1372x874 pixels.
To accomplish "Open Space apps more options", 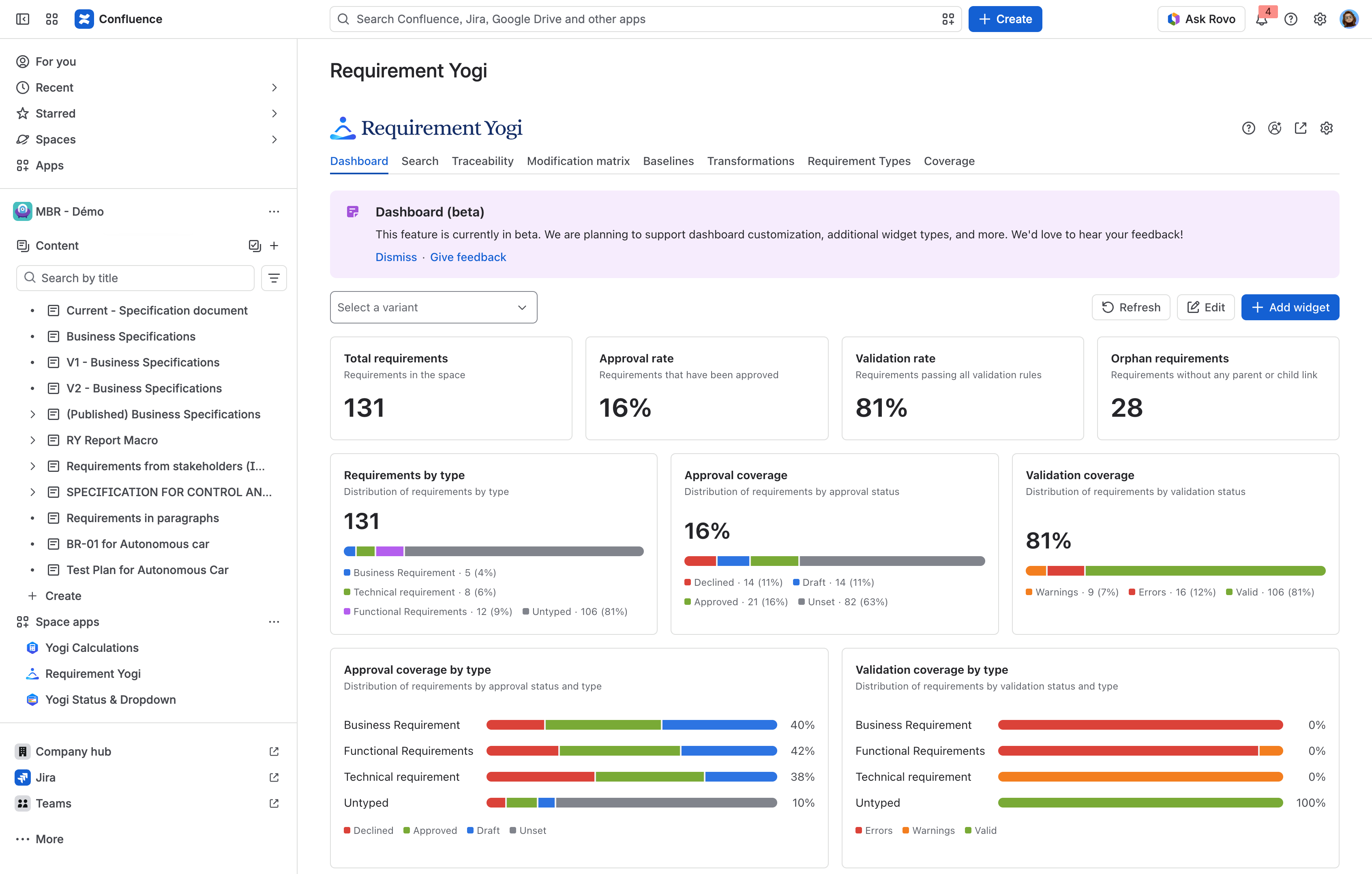I will (x=274, y=621).
